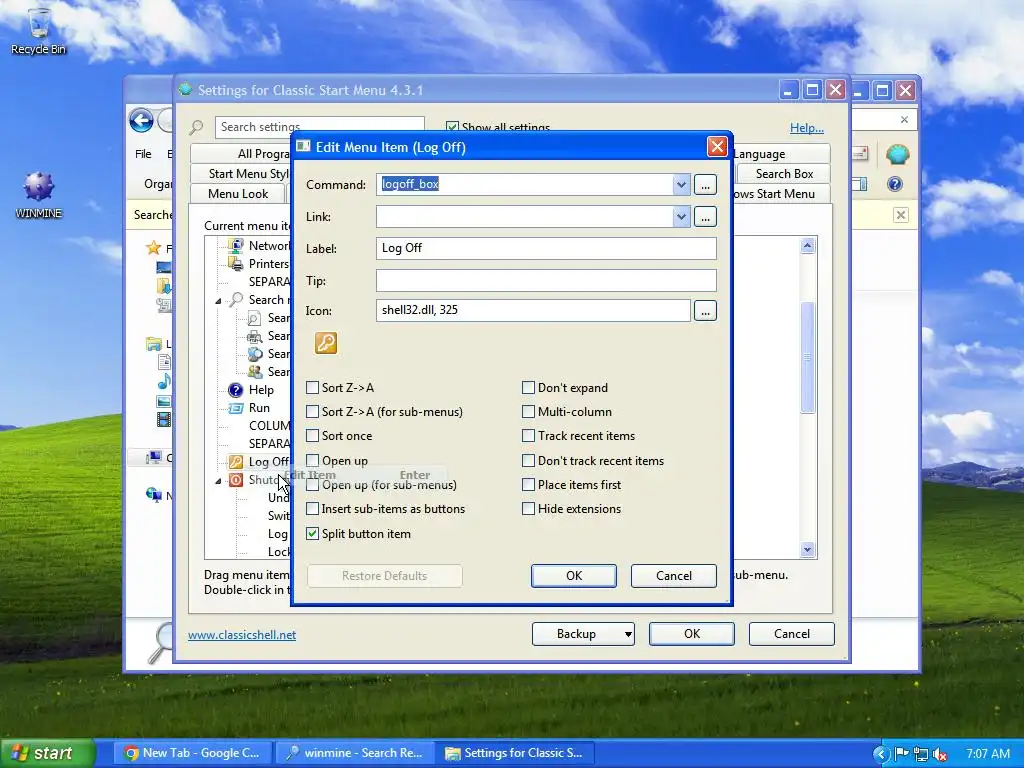Open the File menu in Explorer window
Image resolution: width=1024 pixels, height=768 pixels.
[143, 154]
